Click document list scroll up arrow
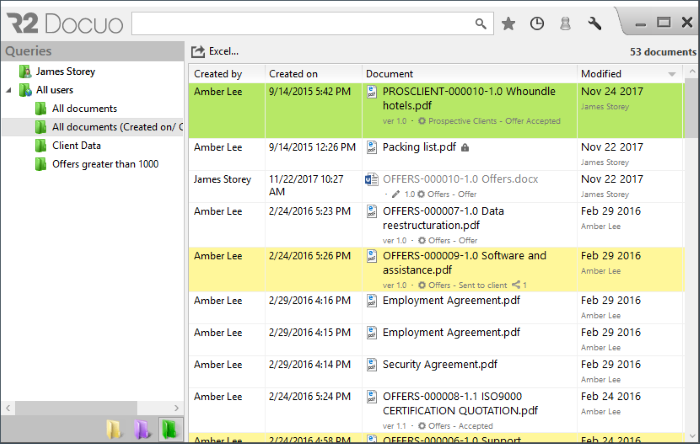 692,71
